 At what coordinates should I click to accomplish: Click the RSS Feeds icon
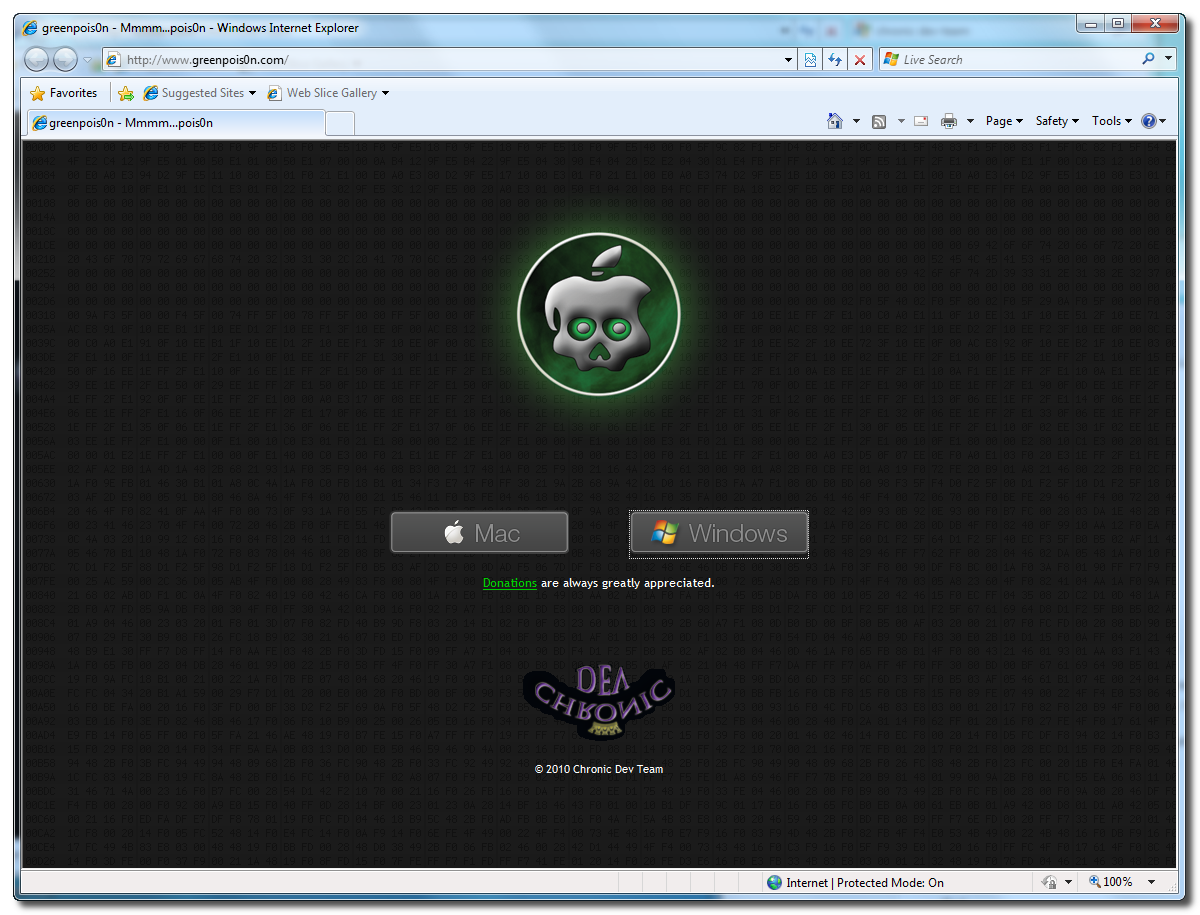tap(879, 122)
